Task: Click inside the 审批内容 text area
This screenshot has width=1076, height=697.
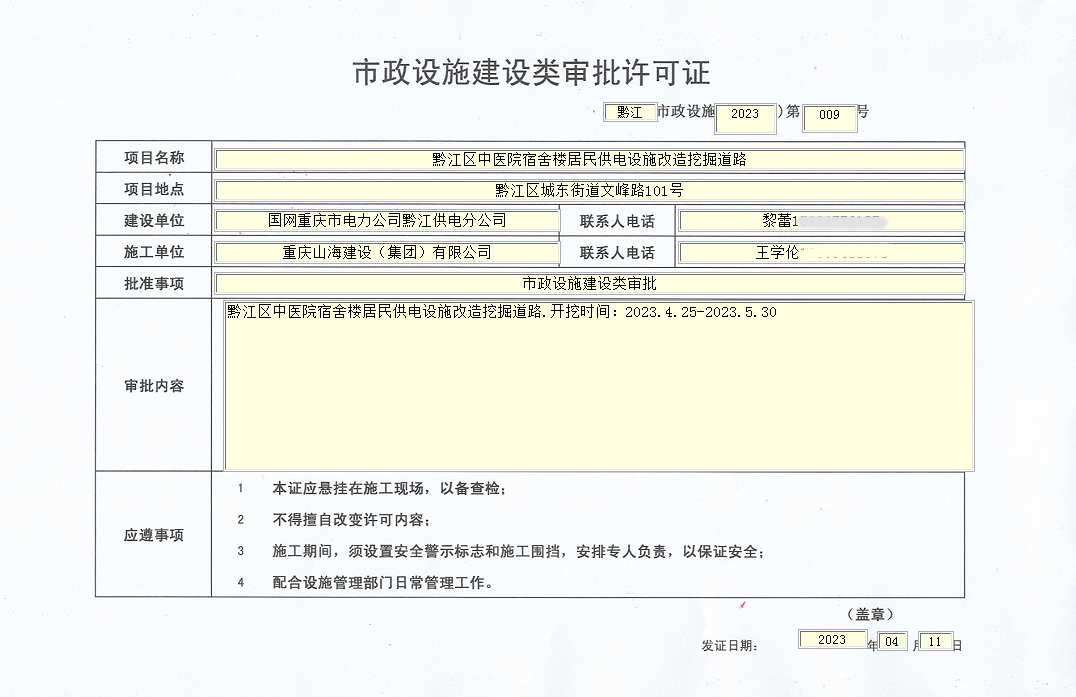Action: [599, 385]
